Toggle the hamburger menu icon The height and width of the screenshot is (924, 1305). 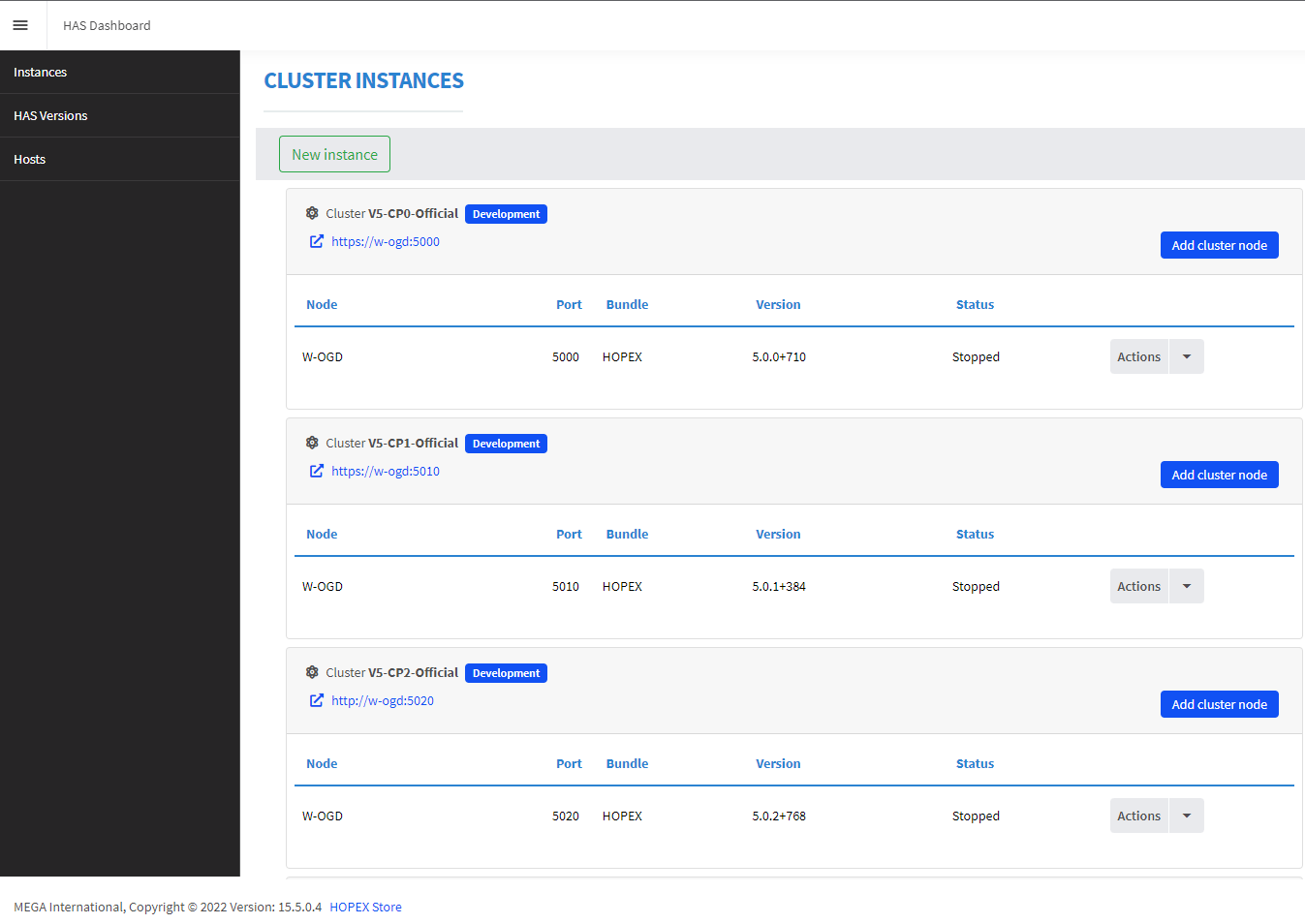(x=20, y=25)
